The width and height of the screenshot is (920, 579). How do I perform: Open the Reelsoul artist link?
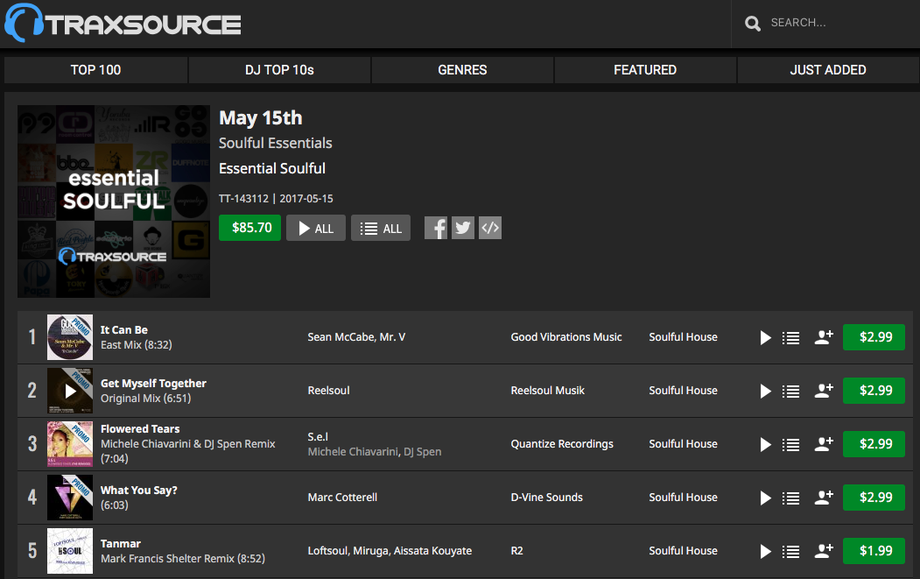click(329, 391)
